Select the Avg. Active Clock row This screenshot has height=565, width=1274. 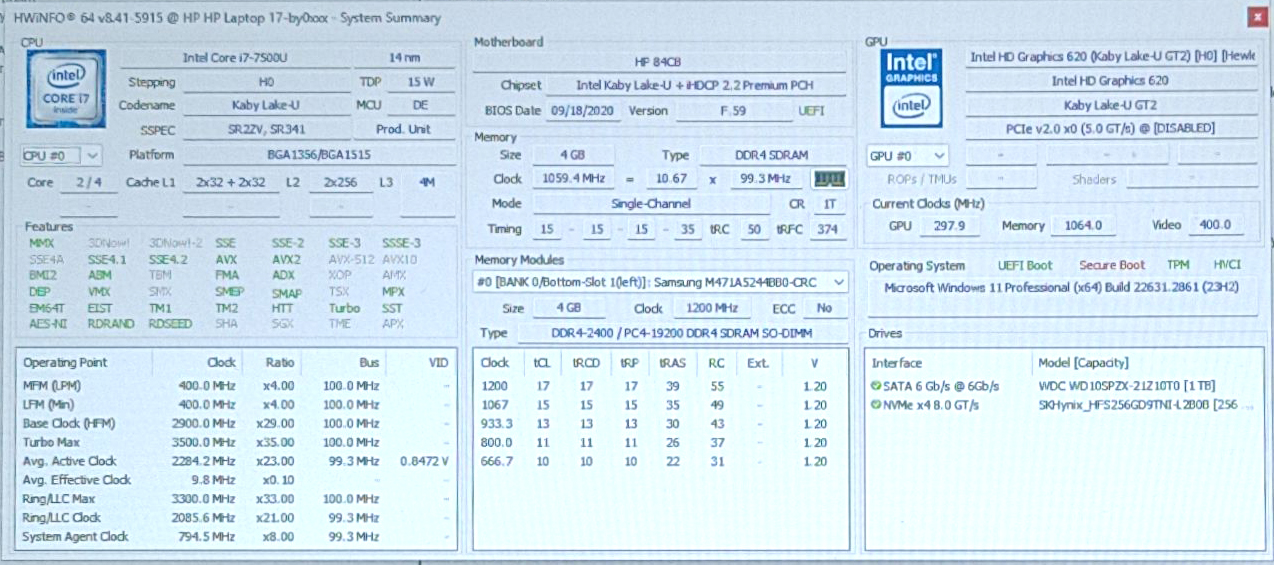[x=236, y=461]
